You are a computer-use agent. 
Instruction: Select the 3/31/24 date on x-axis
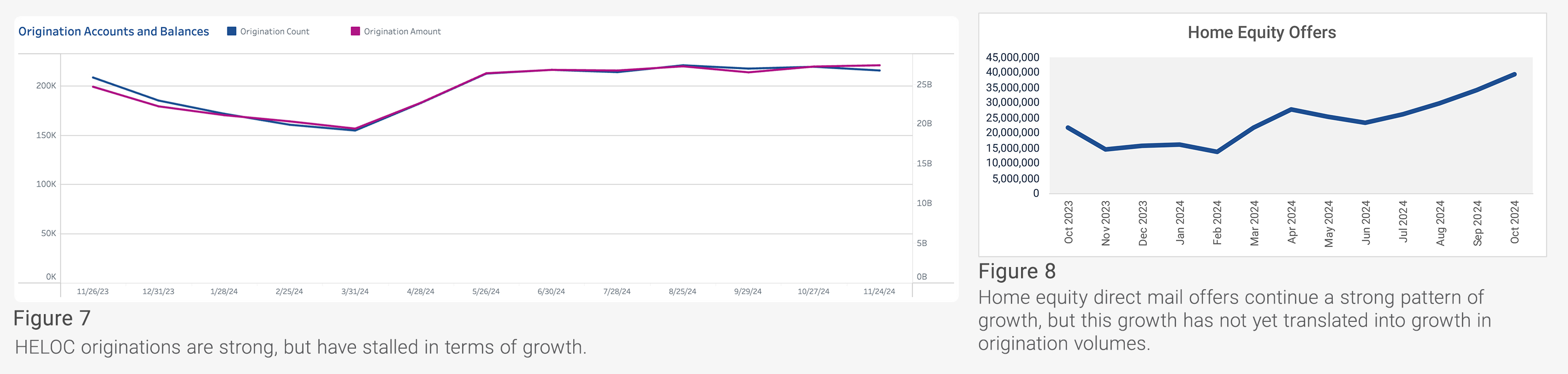(x=355, y=292)
